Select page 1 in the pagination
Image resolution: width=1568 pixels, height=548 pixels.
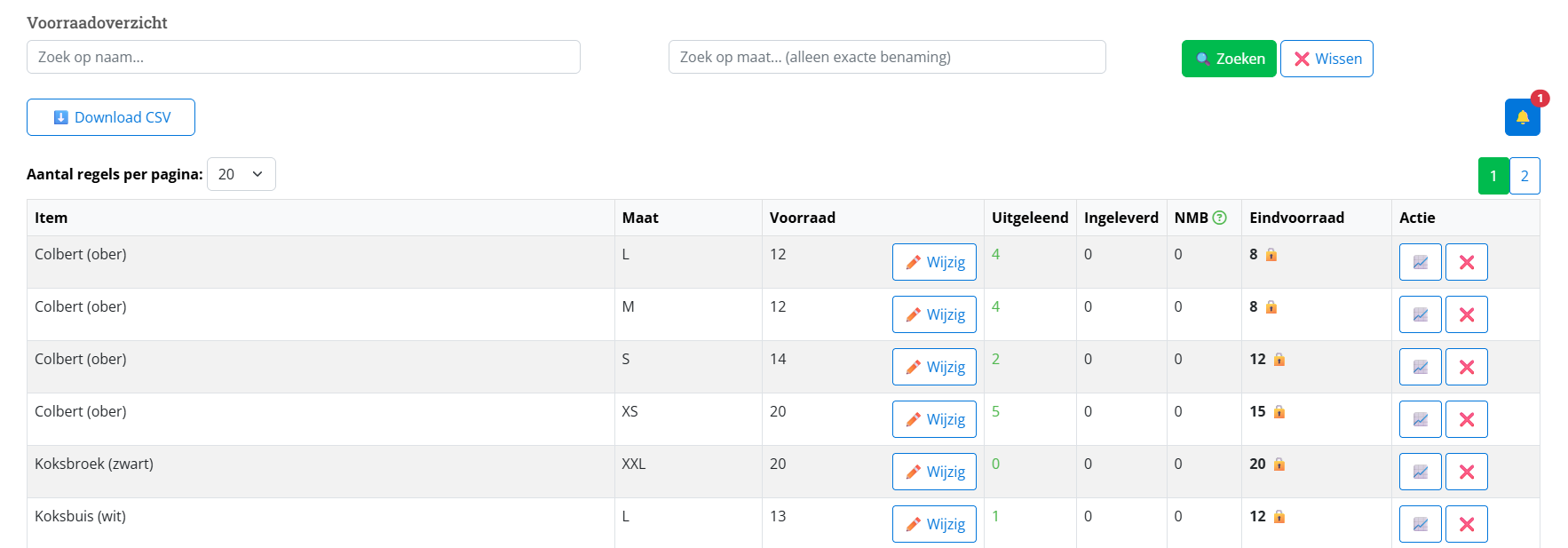tap(1493, 176)
